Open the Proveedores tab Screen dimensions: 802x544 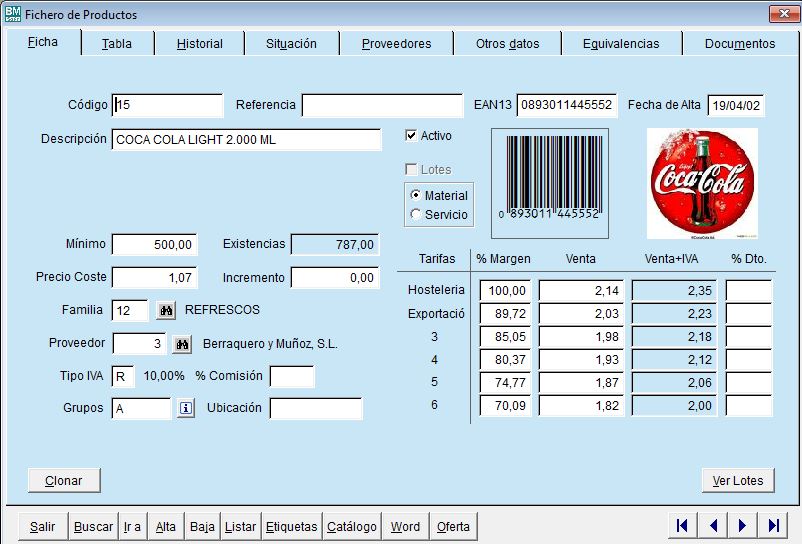[x=396, y=44]
